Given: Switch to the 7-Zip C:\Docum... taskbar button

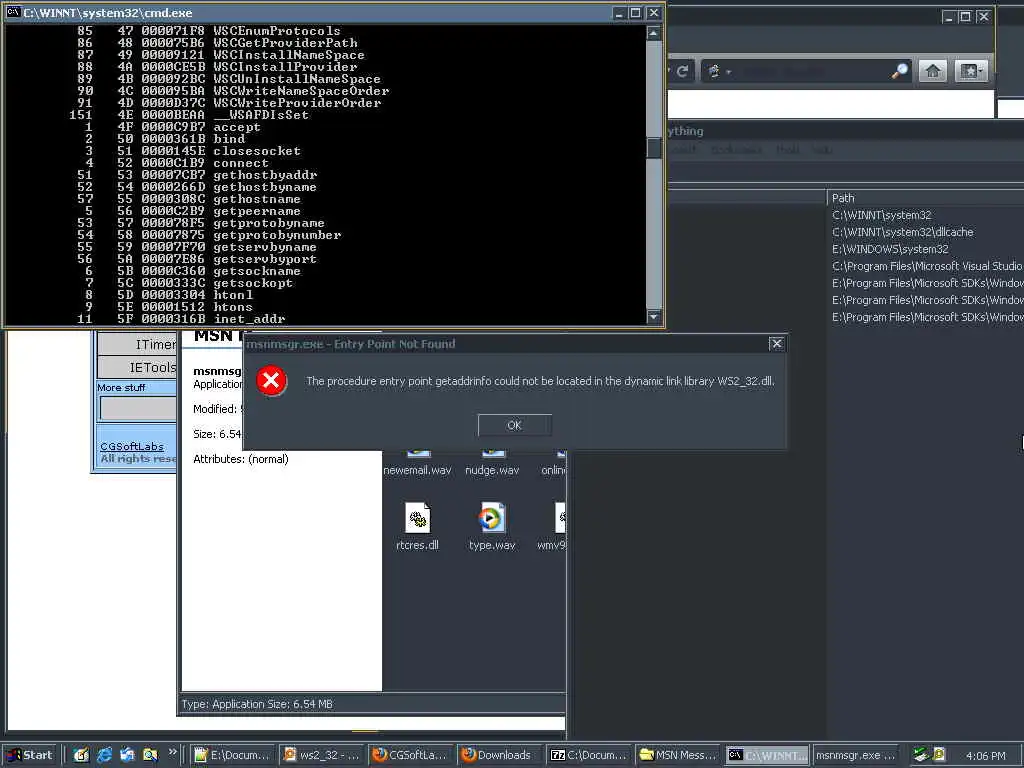Looking at the screenshot, I should coord(588,755).
